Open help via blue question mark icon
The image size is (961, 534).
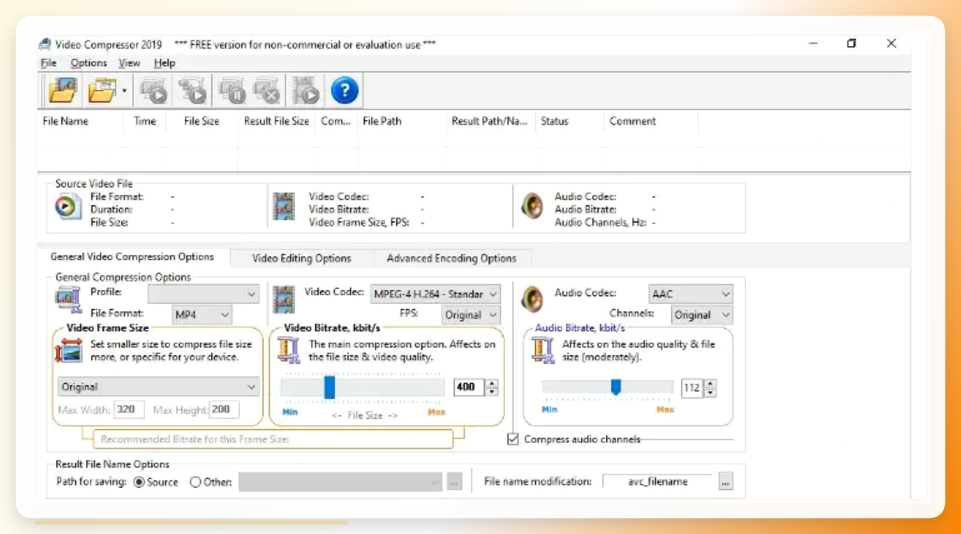point(344,91)
